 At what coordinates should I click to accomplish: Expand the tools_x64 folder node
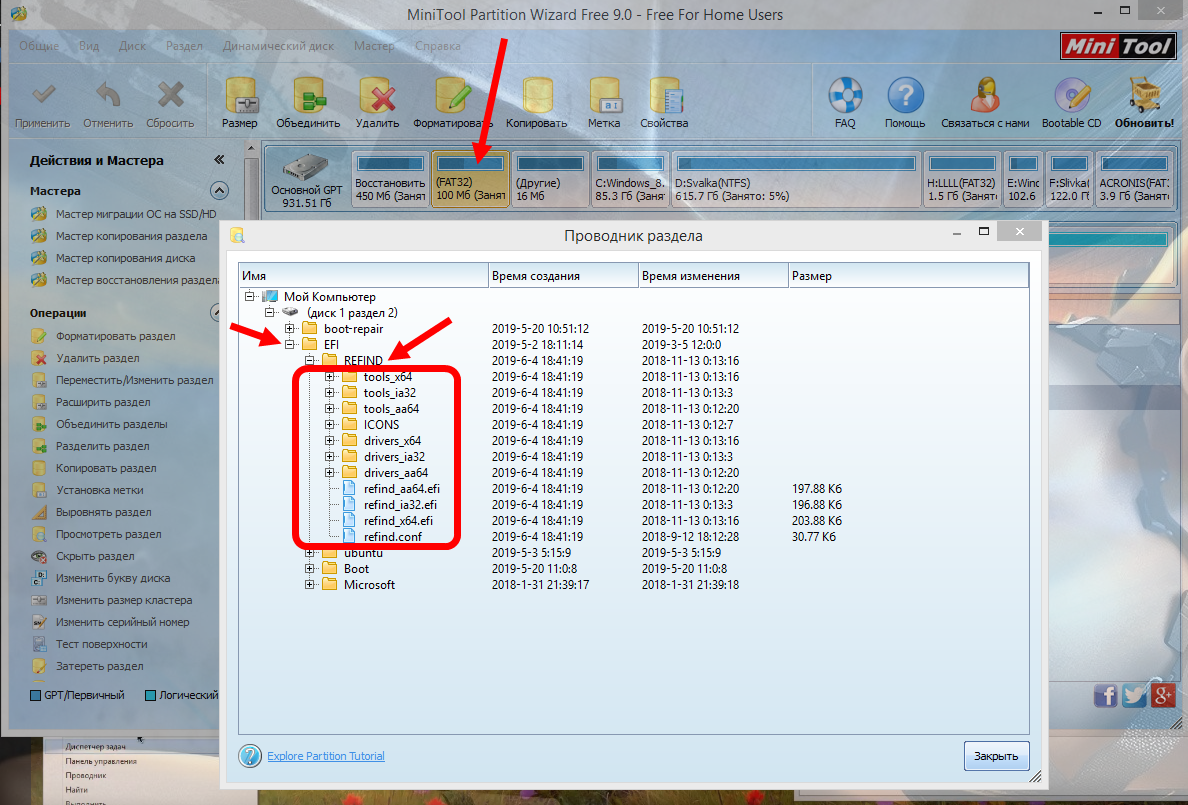(330, 377)
